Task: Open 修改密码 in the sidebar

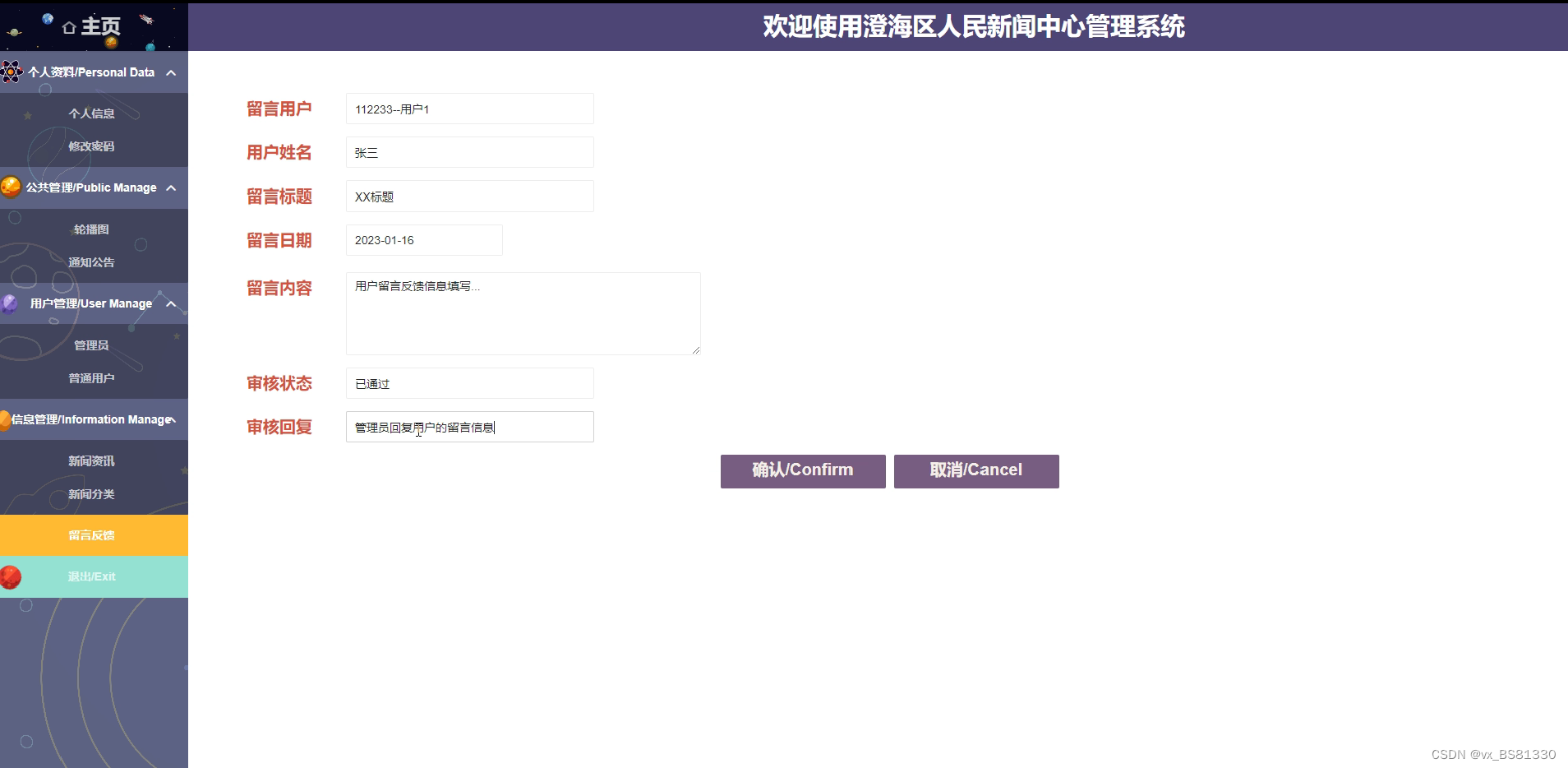Action: [91, 146]
